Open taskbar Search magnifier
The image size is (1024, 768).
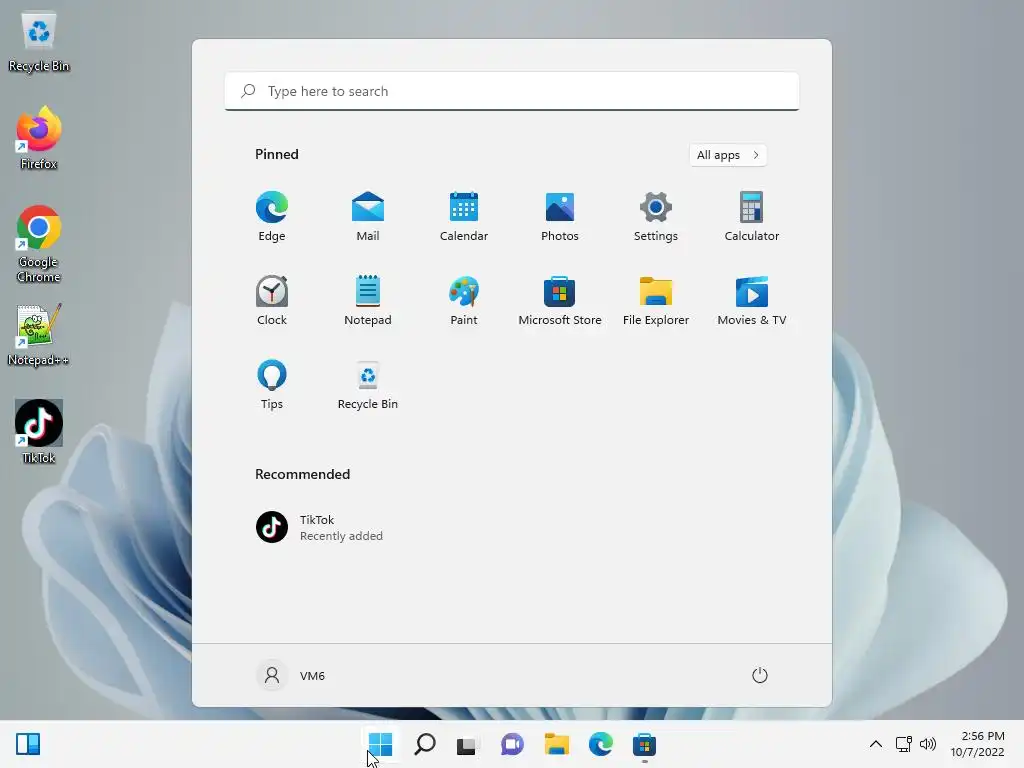pyautogui.click(x=424, y=744)
